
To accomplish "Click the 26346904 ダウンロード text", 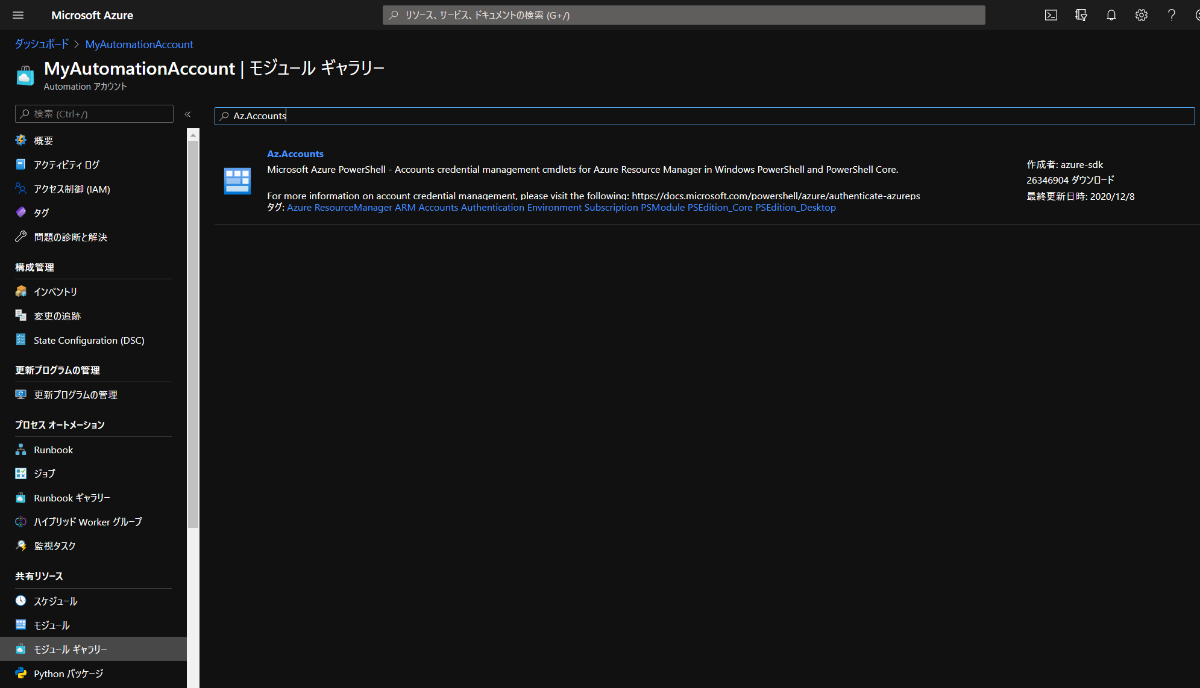I will [1070, 180].
